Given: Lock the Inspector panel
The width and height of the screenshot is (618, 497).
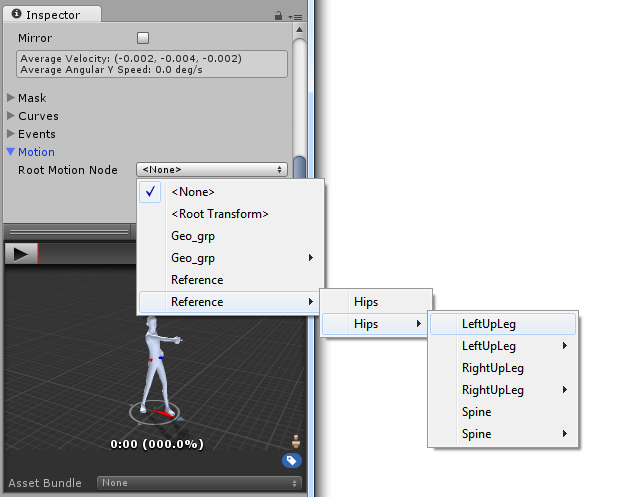Looking at the screenshot, I should click(x=278, y=16).
